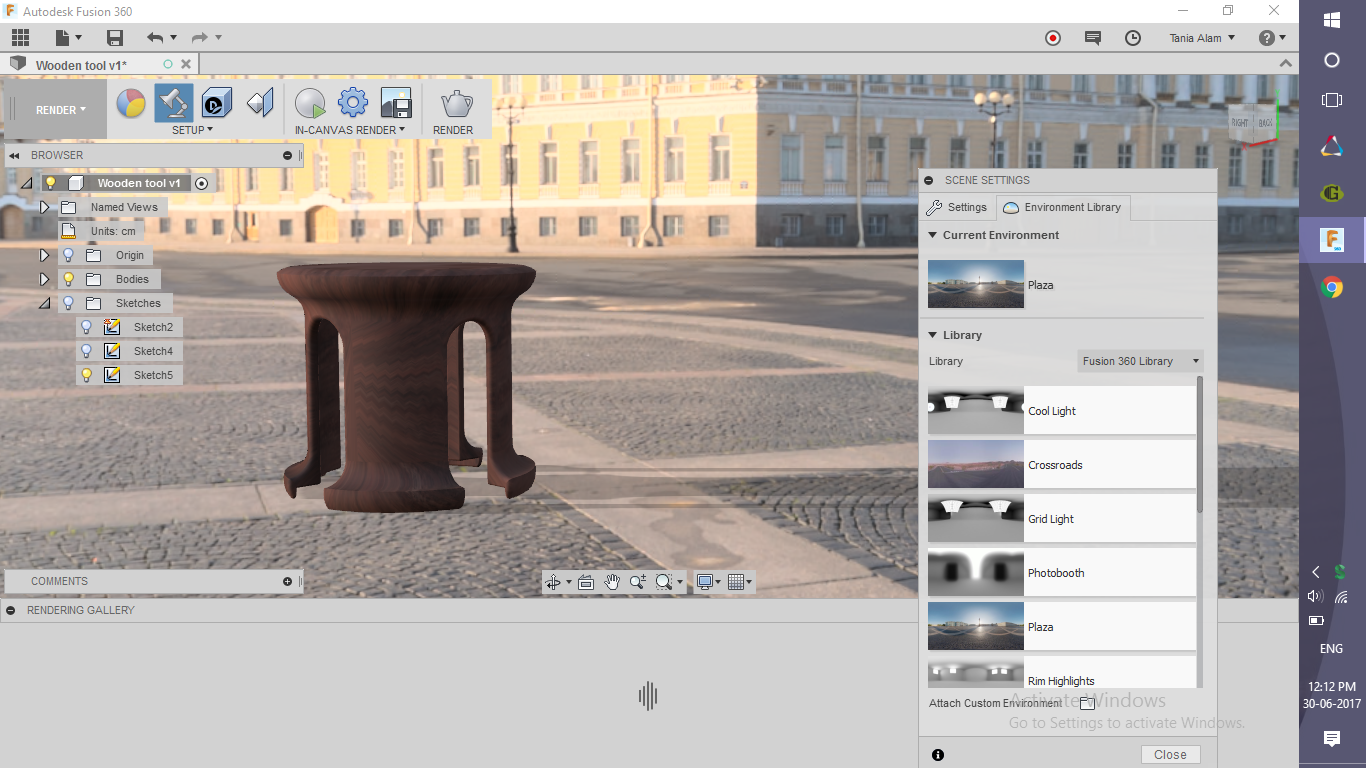Expand the Rendering Gallery panel

[x=10, y=610]
